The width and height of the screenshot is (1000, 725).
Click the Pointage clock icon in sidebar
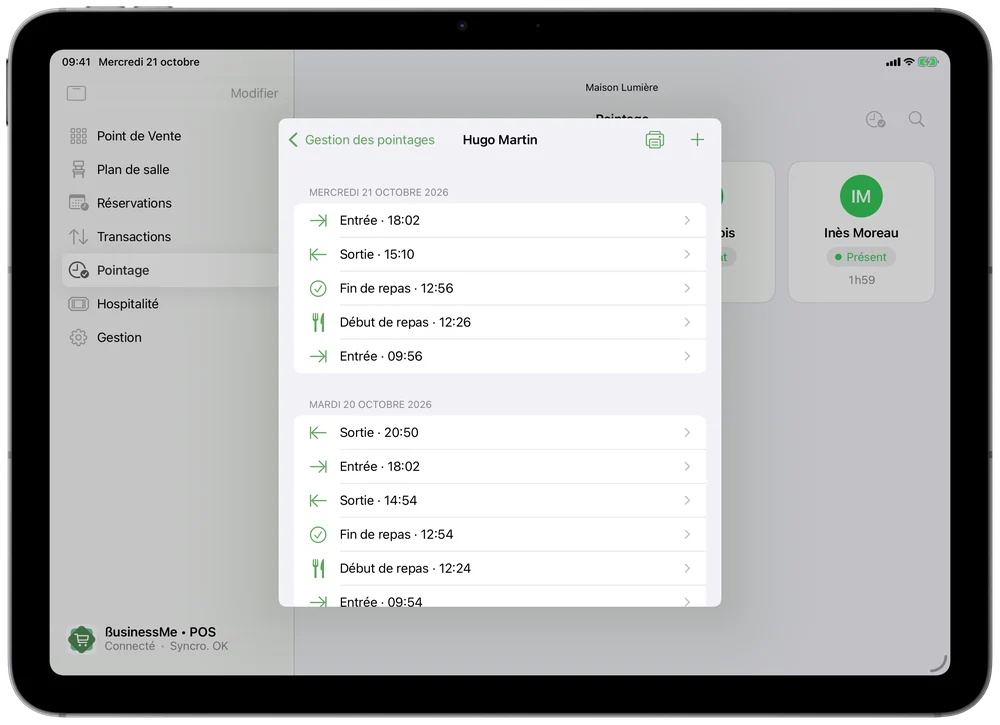point(78,270)
